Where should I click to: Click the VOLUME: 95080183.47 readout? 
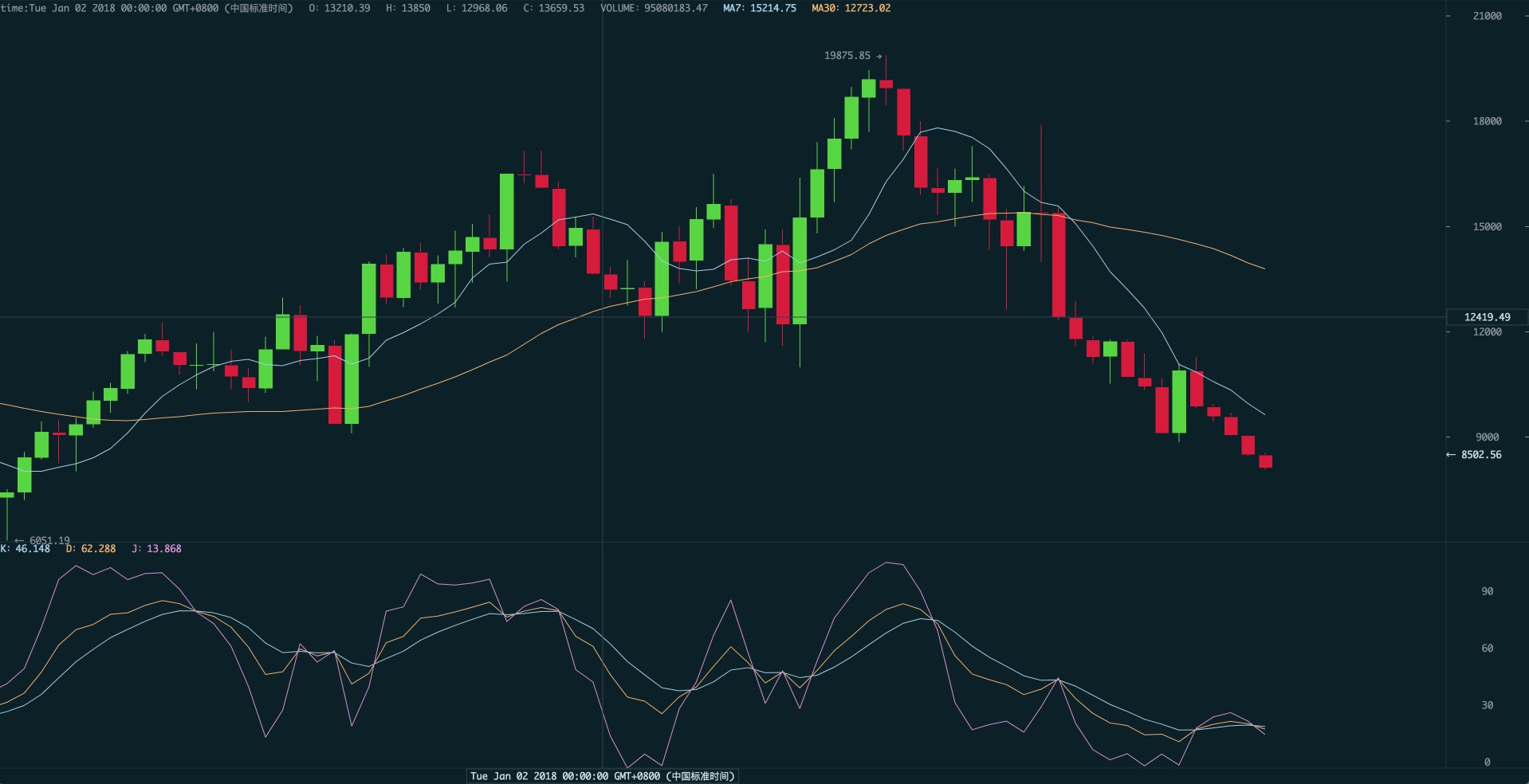pos(654,8)
